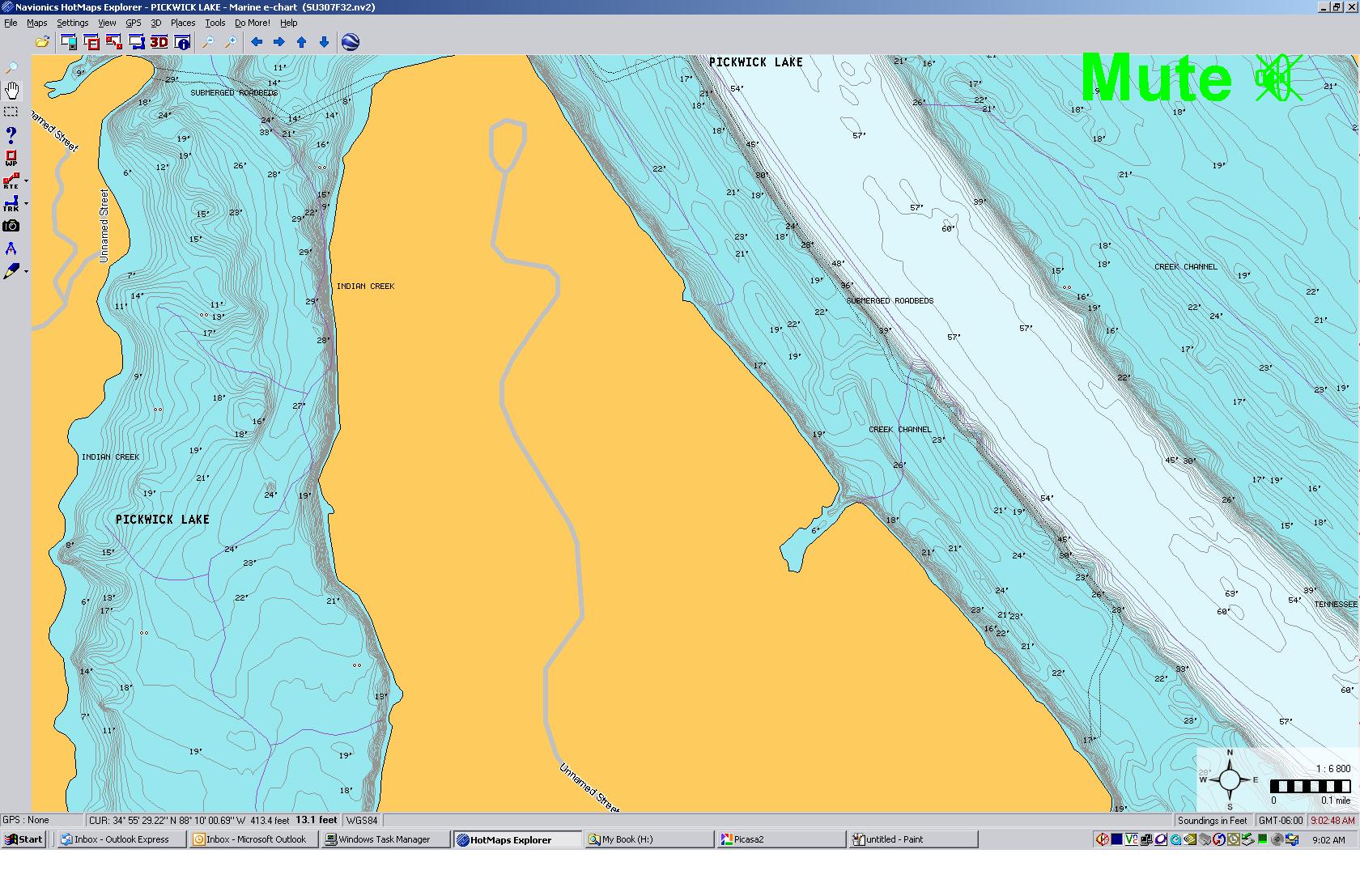This screenshot has width=1360, height=896.
Task: Open the 3D view toolbar button
Action: tap(159, 42)
